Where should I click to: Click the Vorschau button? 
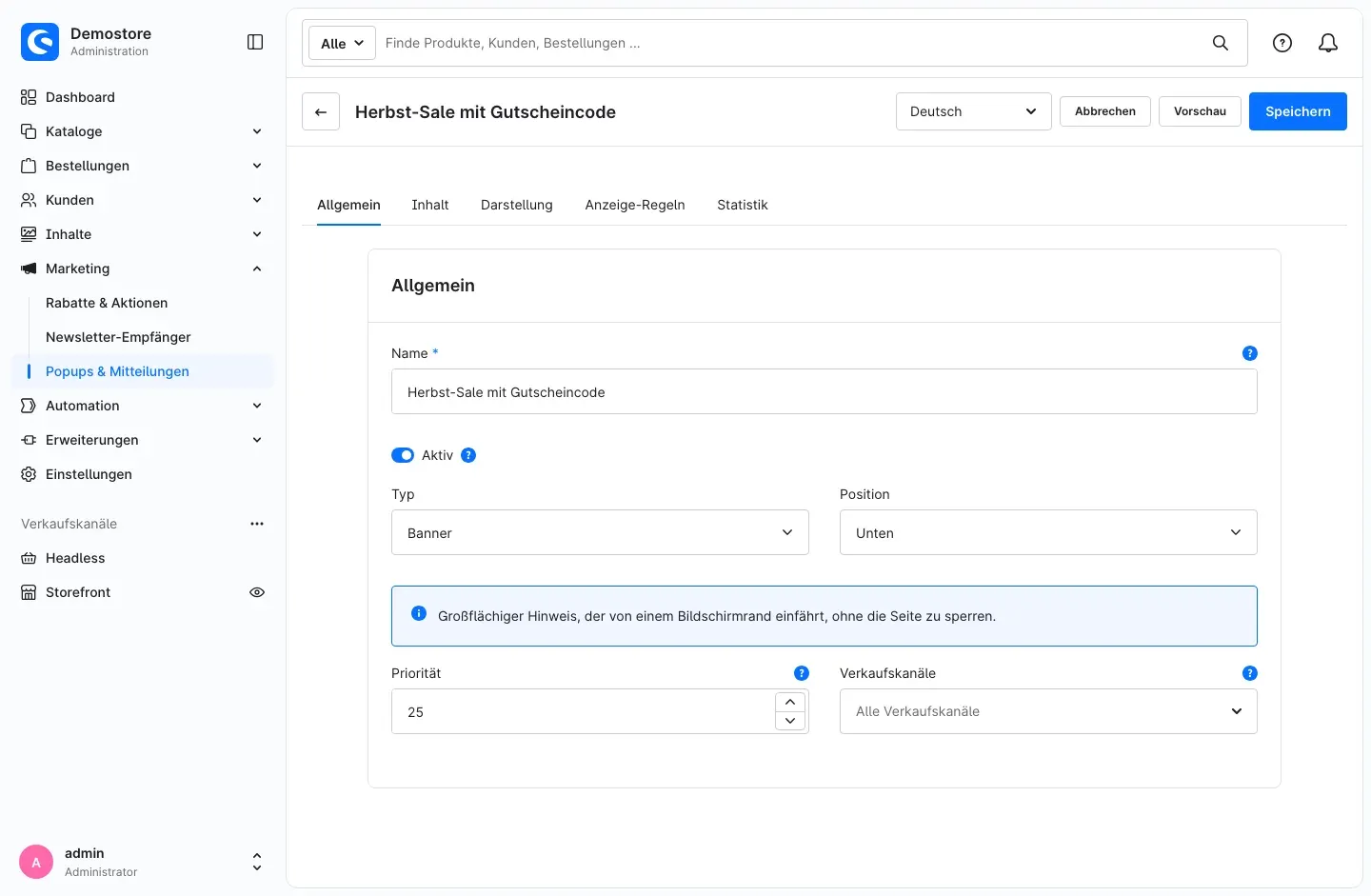pyautogui.click(x=1200, y=111)
